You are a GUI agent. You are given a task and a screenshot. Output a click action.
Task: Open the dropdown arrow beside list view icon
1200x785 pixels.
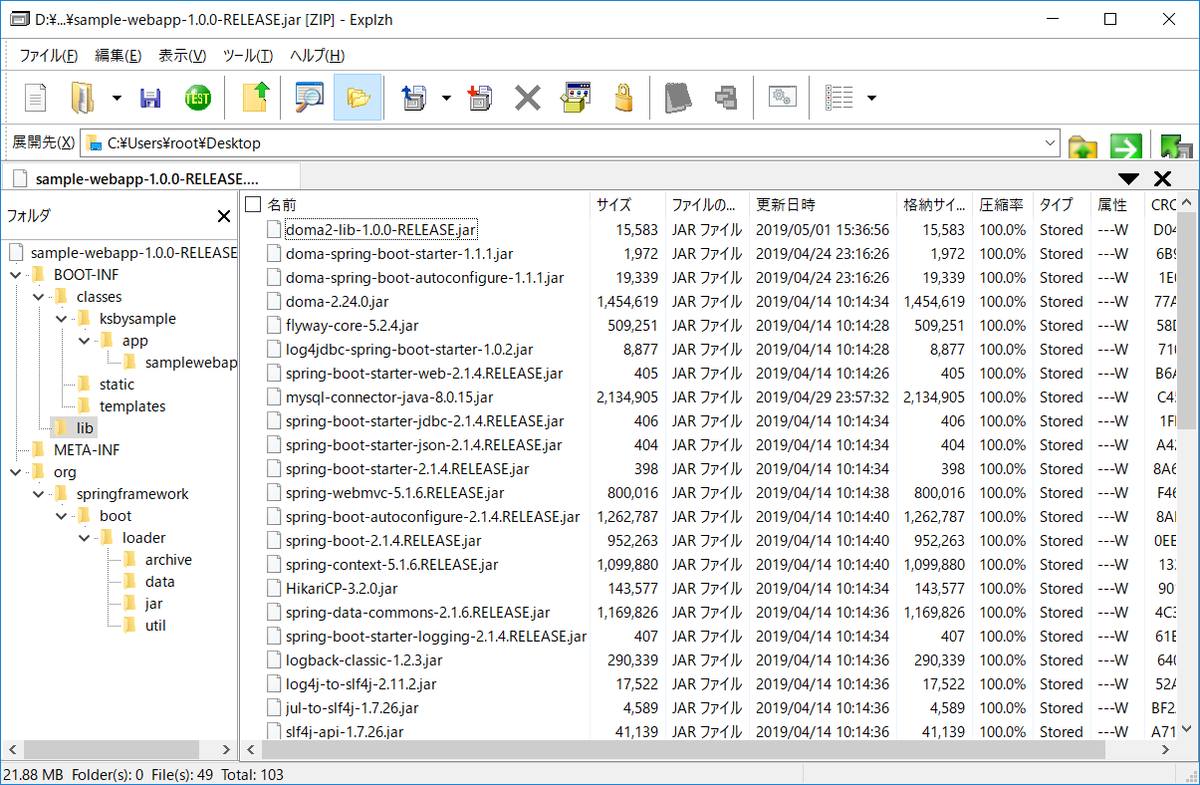tap(872, 98)
